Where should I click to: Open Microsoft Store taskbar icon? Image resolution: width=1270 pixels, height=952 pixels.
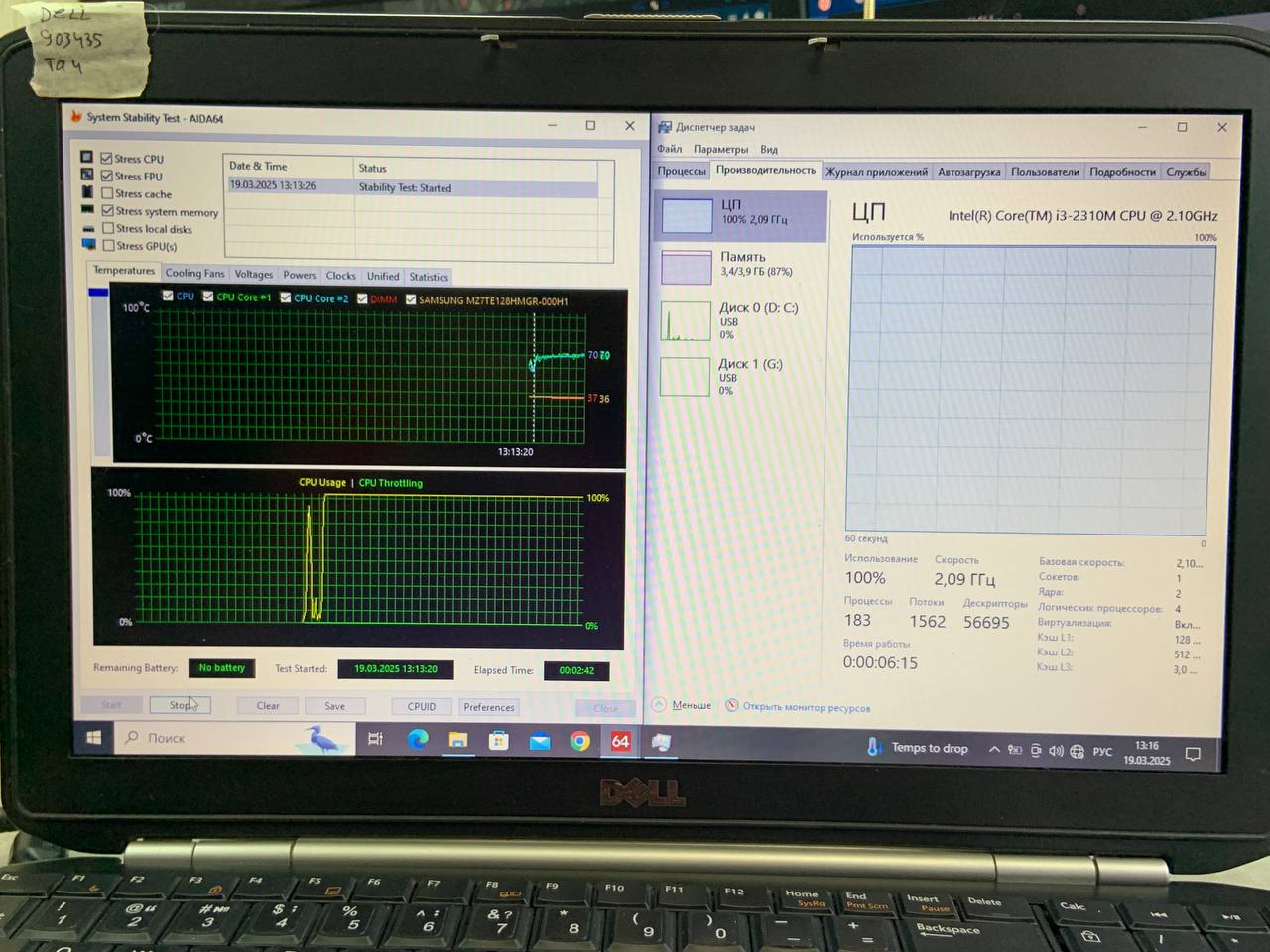(498, 740)
